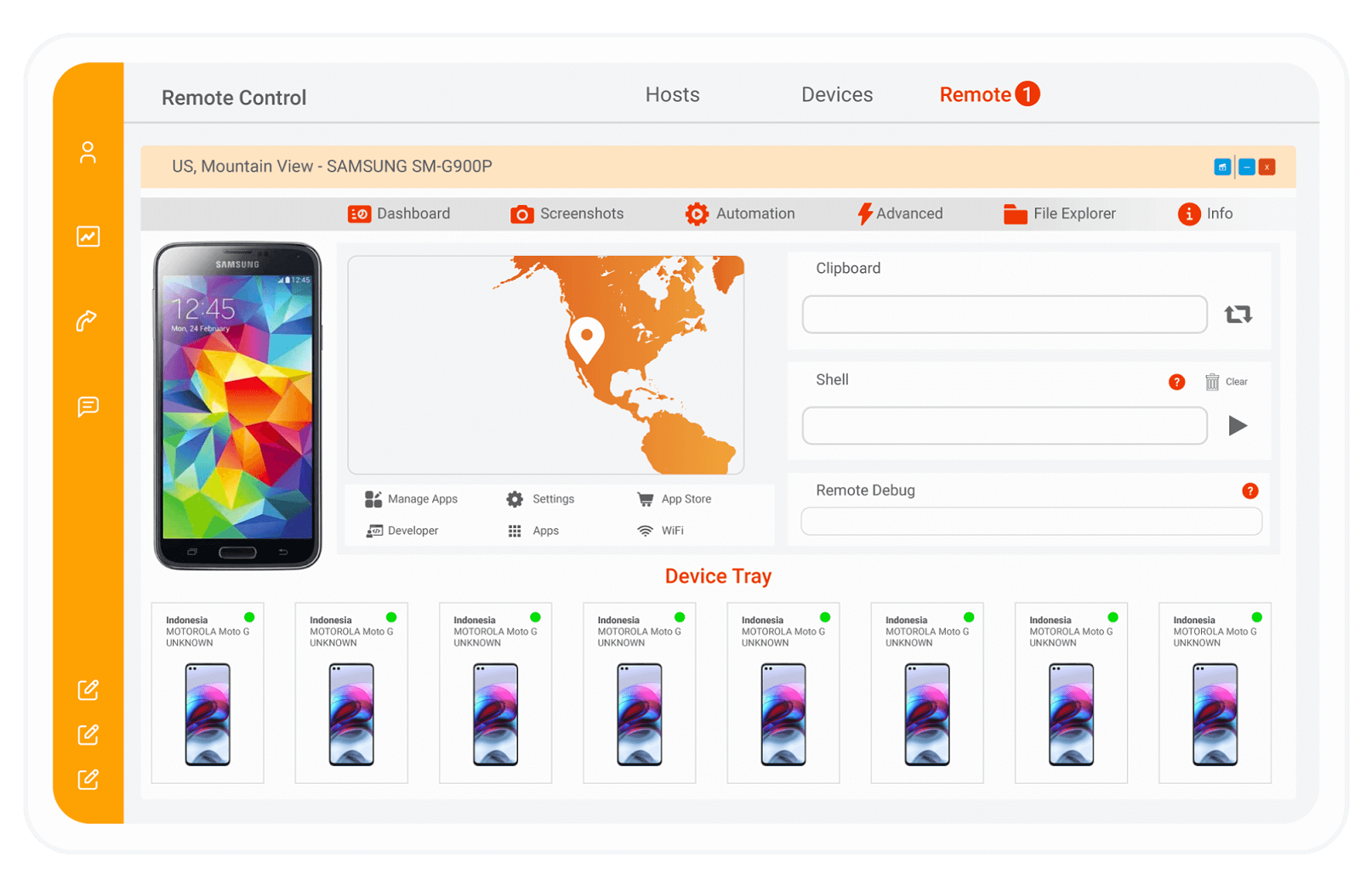Open Remote Debug help question mark
Image resolution: width=1372 pixels, height=886 pixels.
tap(1250, 491)
